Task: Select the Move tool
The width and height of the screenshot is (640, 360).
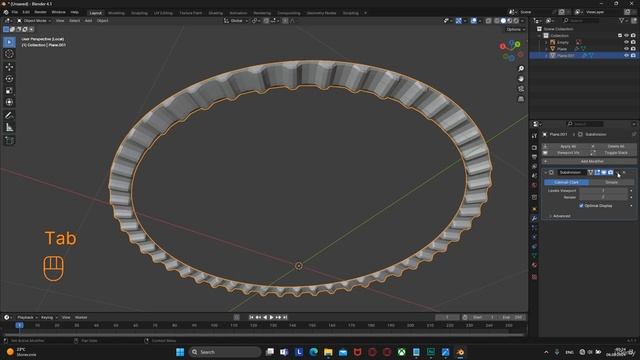Action: [9, 67]
